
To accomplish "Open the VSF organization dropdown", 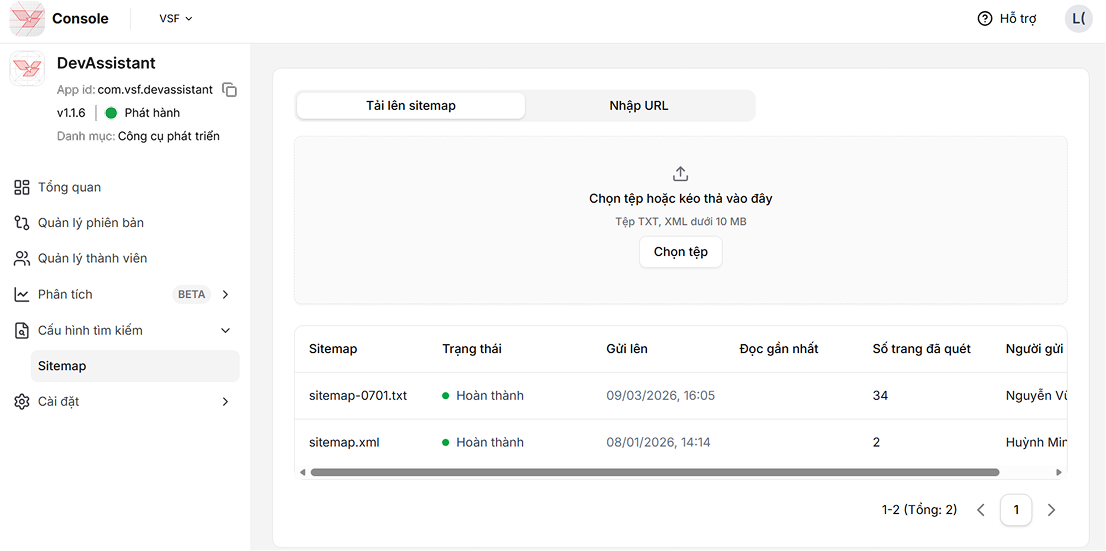I will (176, 19).
